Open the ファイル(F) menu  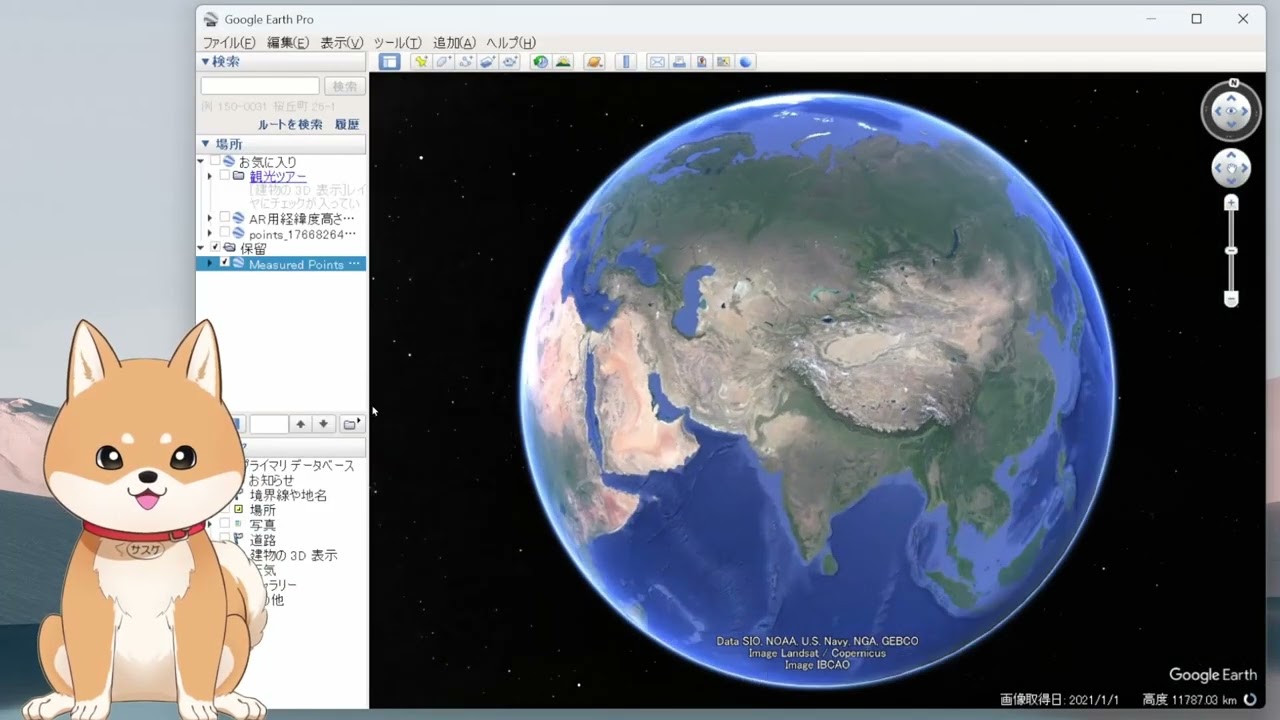[x=229, y=43]
